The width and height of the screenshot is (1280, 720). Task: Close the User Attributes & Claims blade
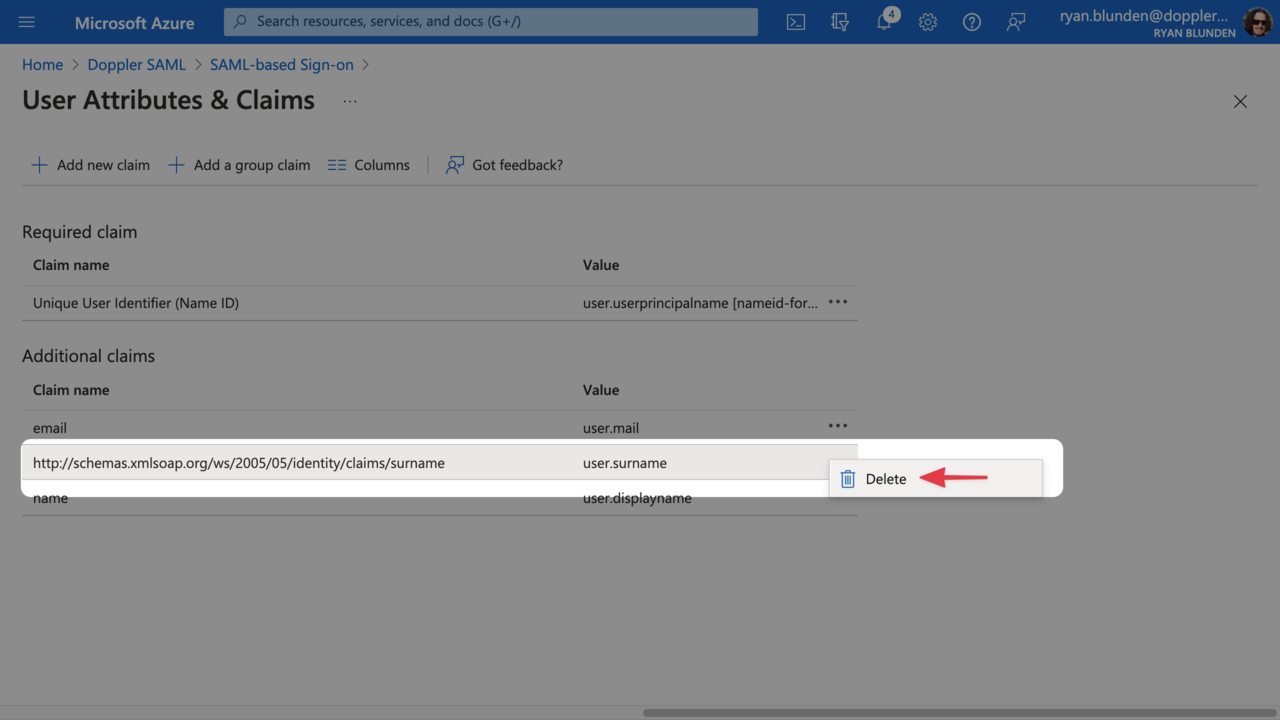click(x=1240, y=101)
